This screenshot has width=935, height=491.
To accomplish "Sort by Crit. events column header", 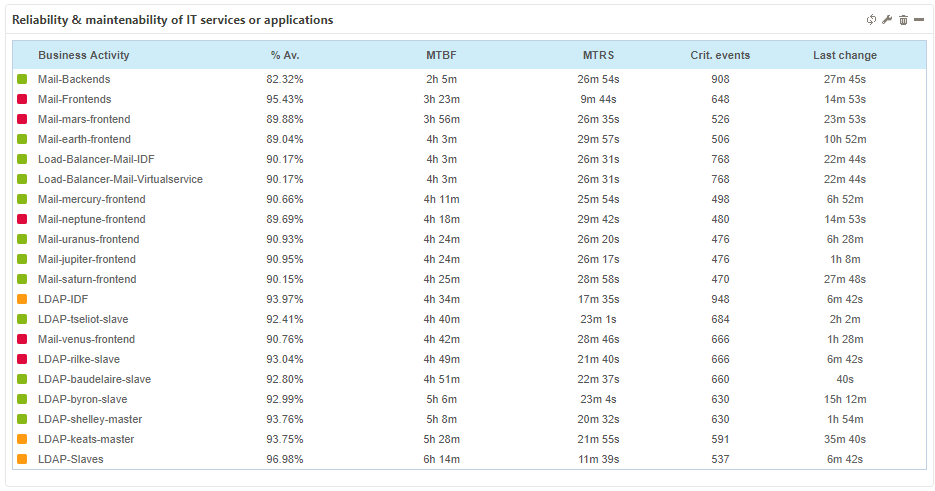I will pyautogui.click(x=720, y=55).
